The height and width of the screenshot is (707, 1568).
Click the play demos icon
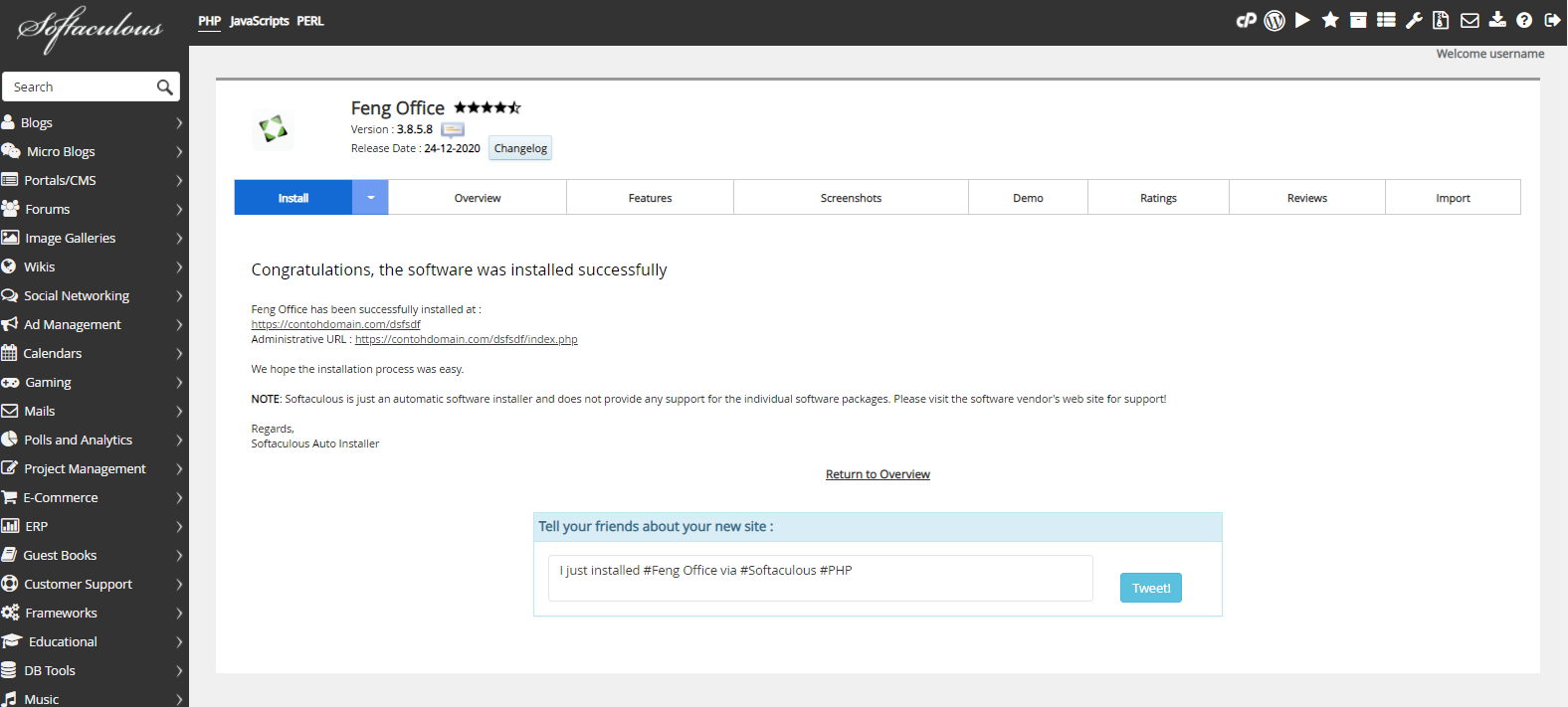1302,20
